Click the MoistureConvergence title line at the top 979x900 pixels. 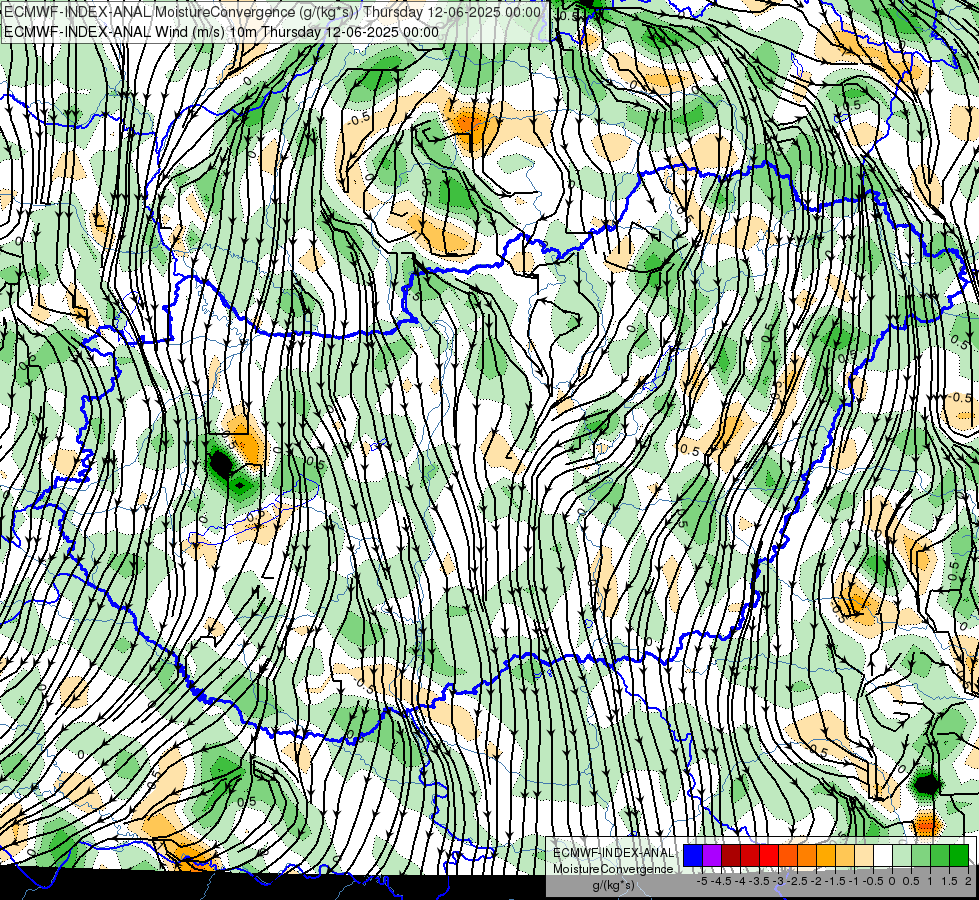pos(272,12)
